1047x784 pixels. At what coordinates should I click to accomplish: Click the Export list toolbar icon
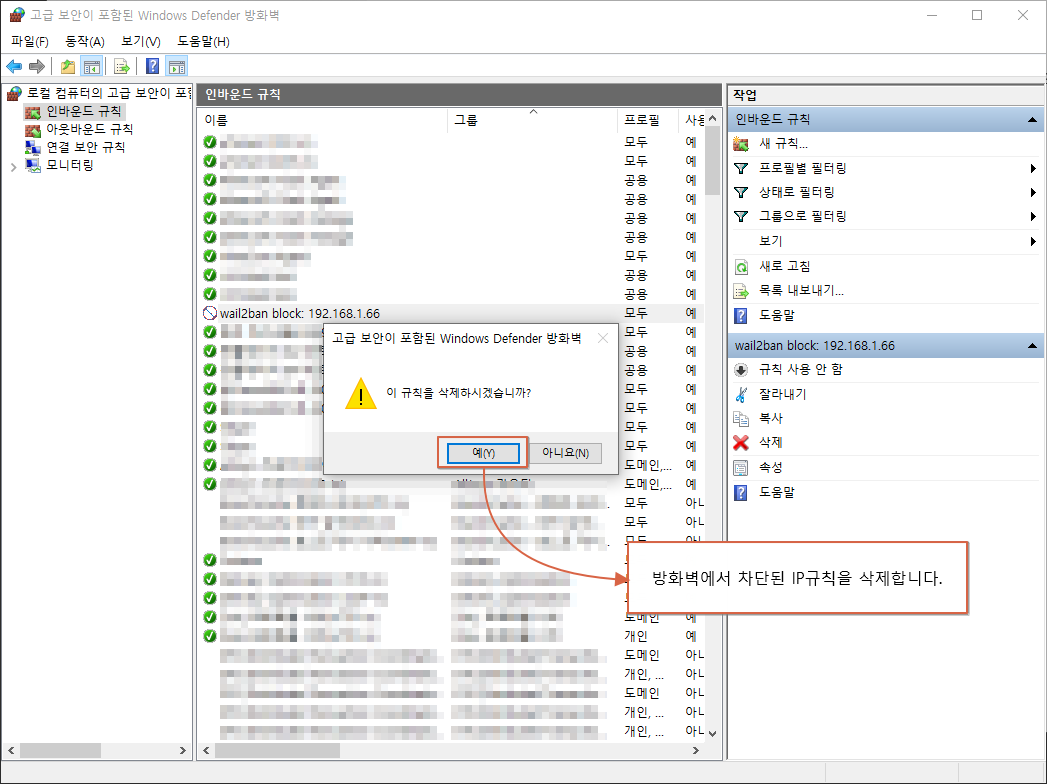coord(121,66)
